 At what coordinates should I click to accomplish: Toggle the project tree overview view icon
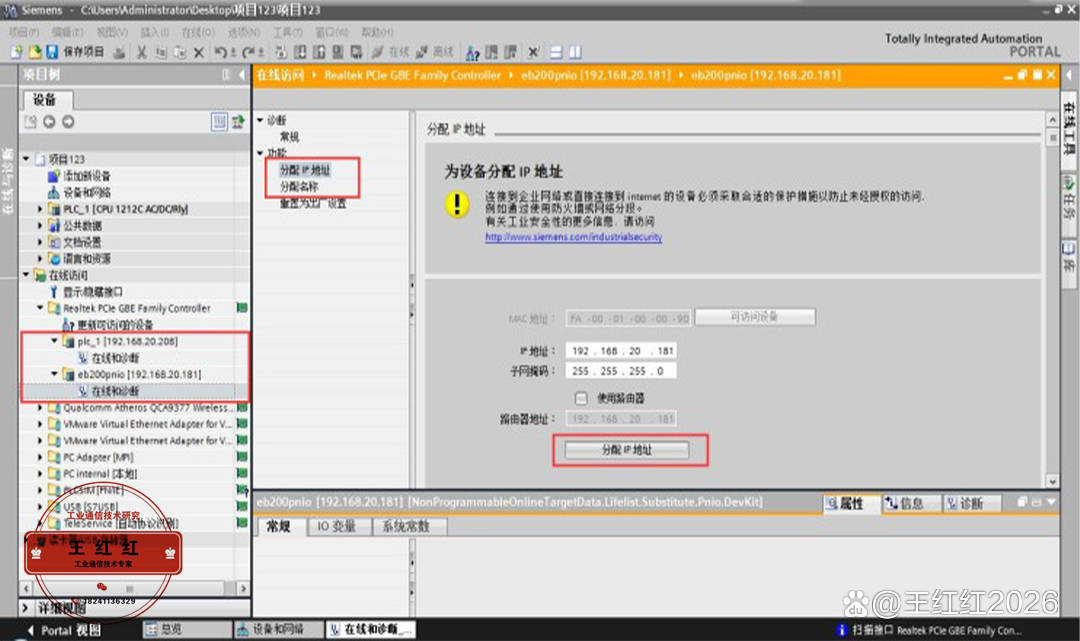coord(219,122)
